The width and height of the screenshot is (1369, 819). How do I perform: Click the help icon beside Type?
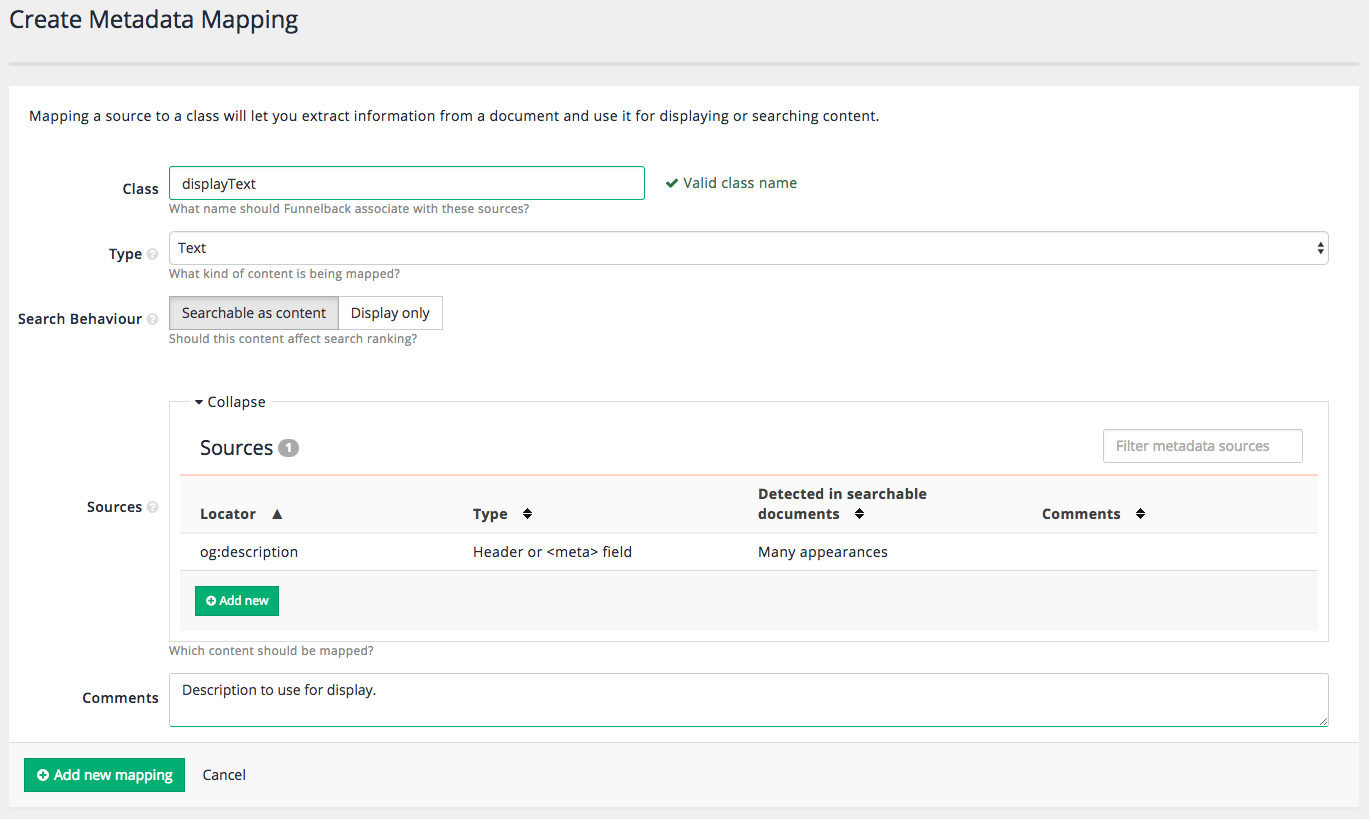154,254
